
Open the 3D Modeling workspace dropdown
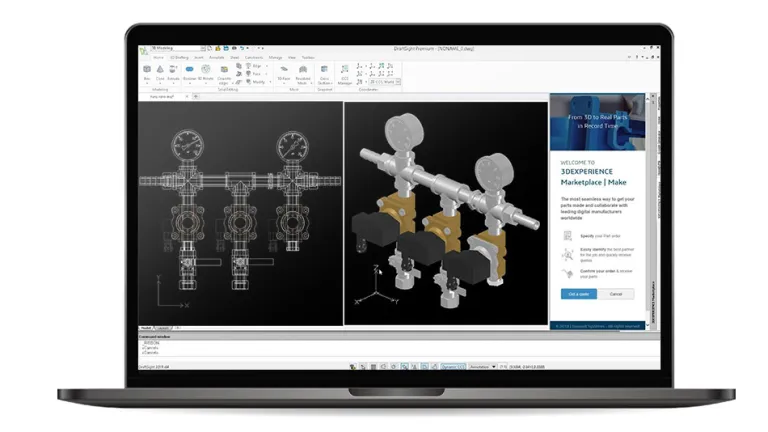(x=178, y=48)
